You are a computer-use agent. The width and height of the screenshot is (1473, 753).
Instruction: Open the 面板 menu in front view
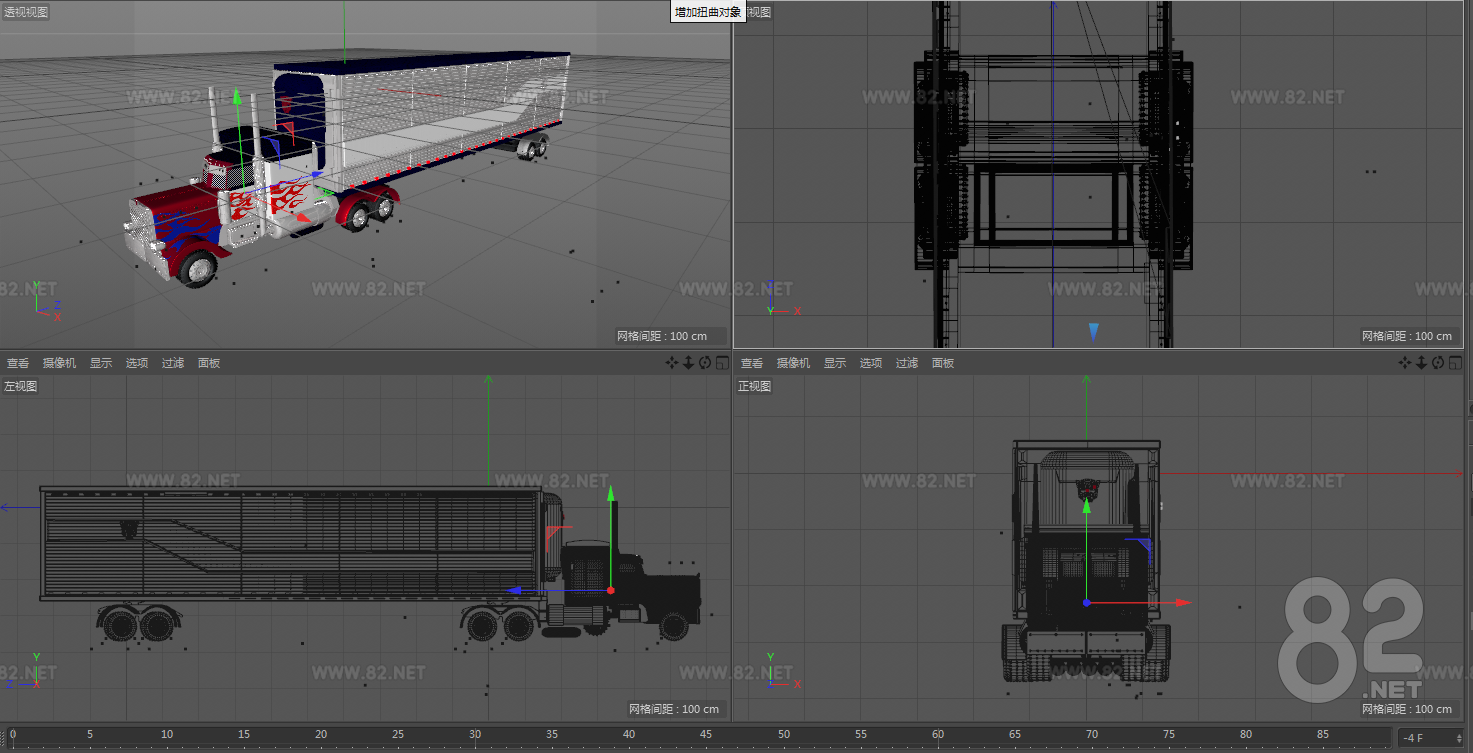point(943,363)
